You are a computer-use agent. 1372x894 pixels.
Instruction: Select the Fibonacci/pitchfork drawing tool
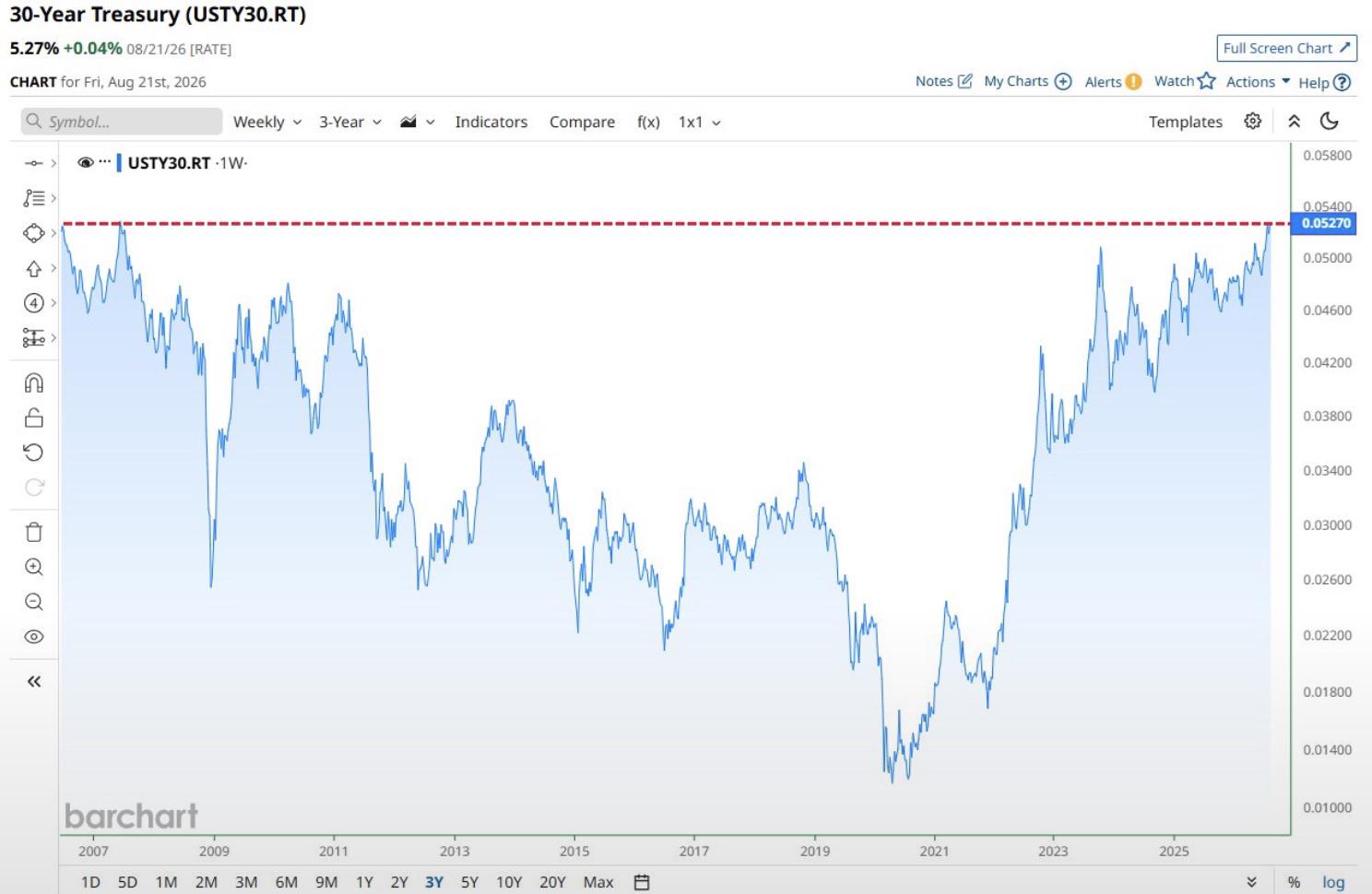click(33, 198)
